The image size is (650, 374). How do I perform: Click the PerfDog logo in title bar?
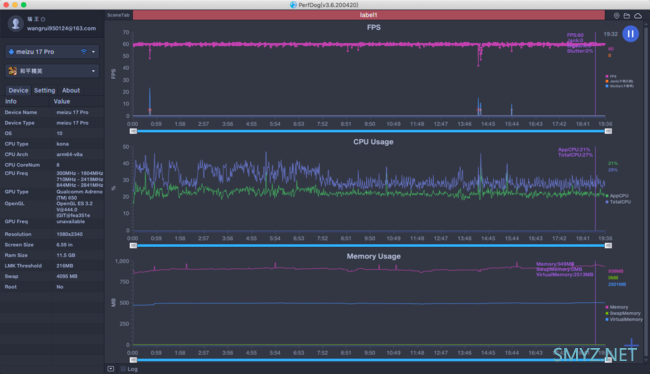pyautogui.click(x=293, y=5)
